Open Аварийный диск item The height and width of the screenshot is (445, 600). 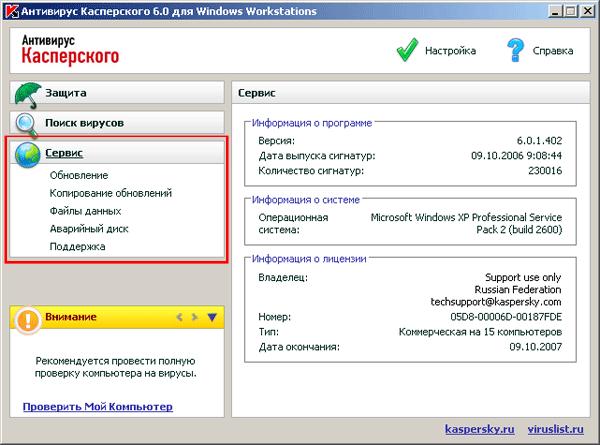[89, 228]
